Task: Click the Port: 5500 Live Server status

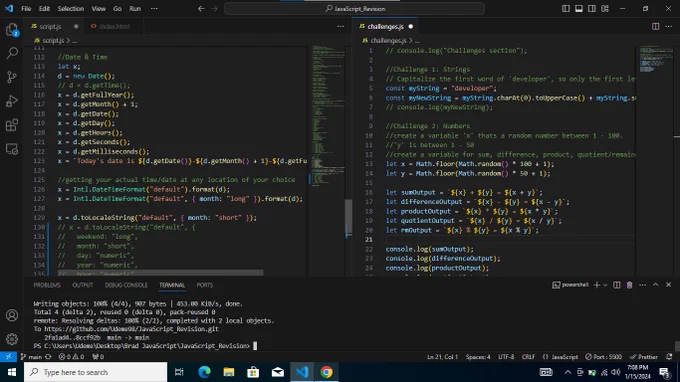Action: click(603, 357)
